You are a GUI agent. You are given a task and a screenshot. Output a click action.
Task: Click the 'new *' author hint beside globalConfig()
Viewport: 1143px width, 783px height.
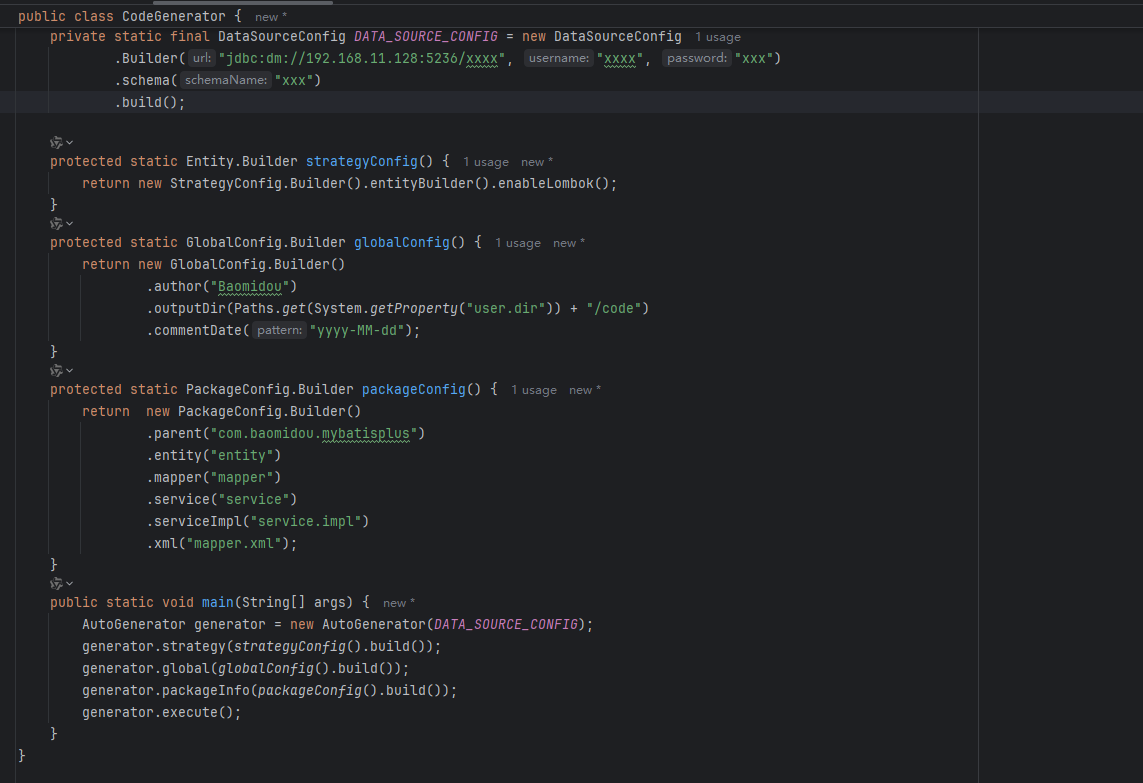point(569,243)
